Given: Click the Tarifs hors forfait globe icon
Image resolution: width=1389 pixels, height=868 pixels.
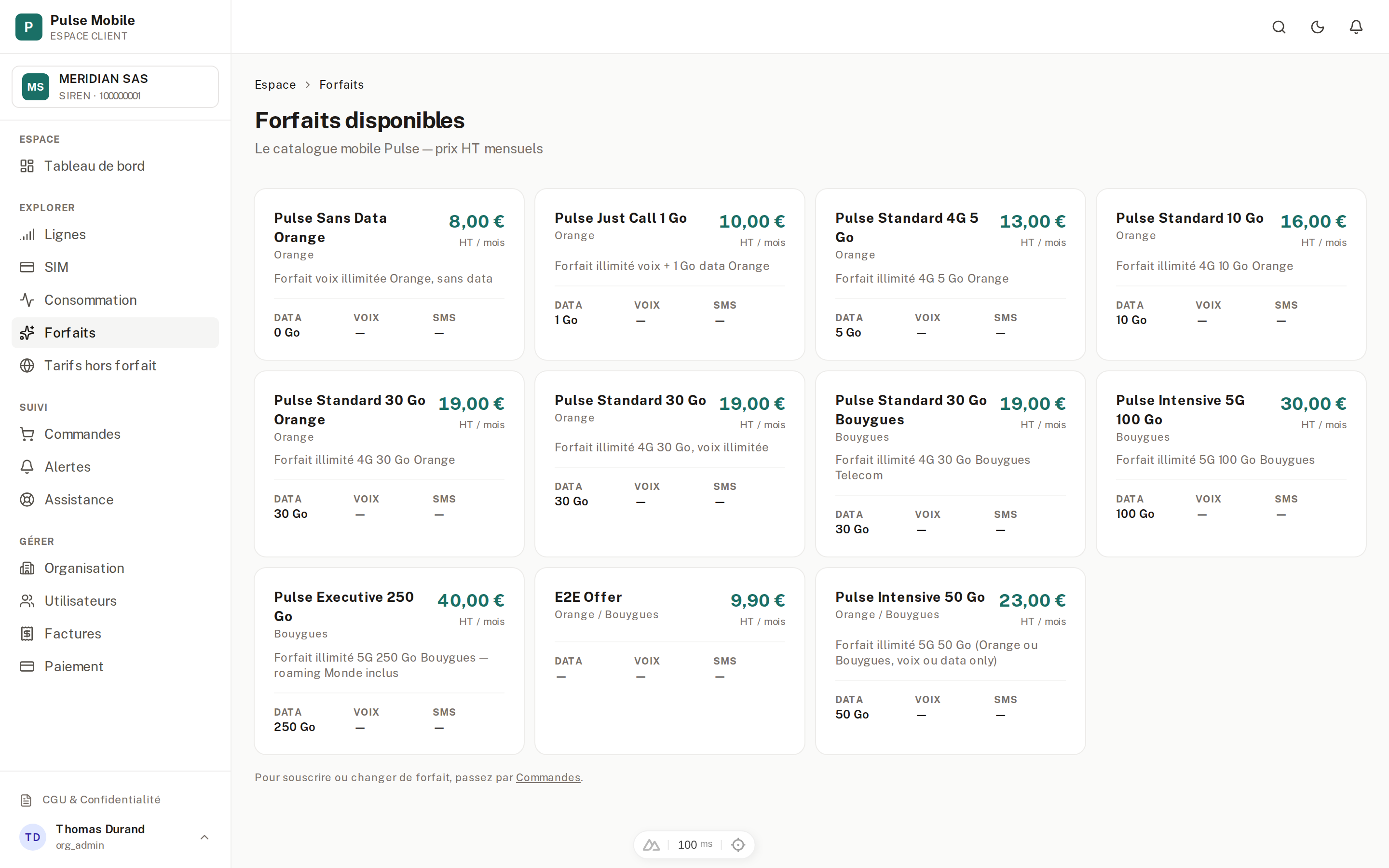Looking at the screenshot, I should click(x=27, y=365).
